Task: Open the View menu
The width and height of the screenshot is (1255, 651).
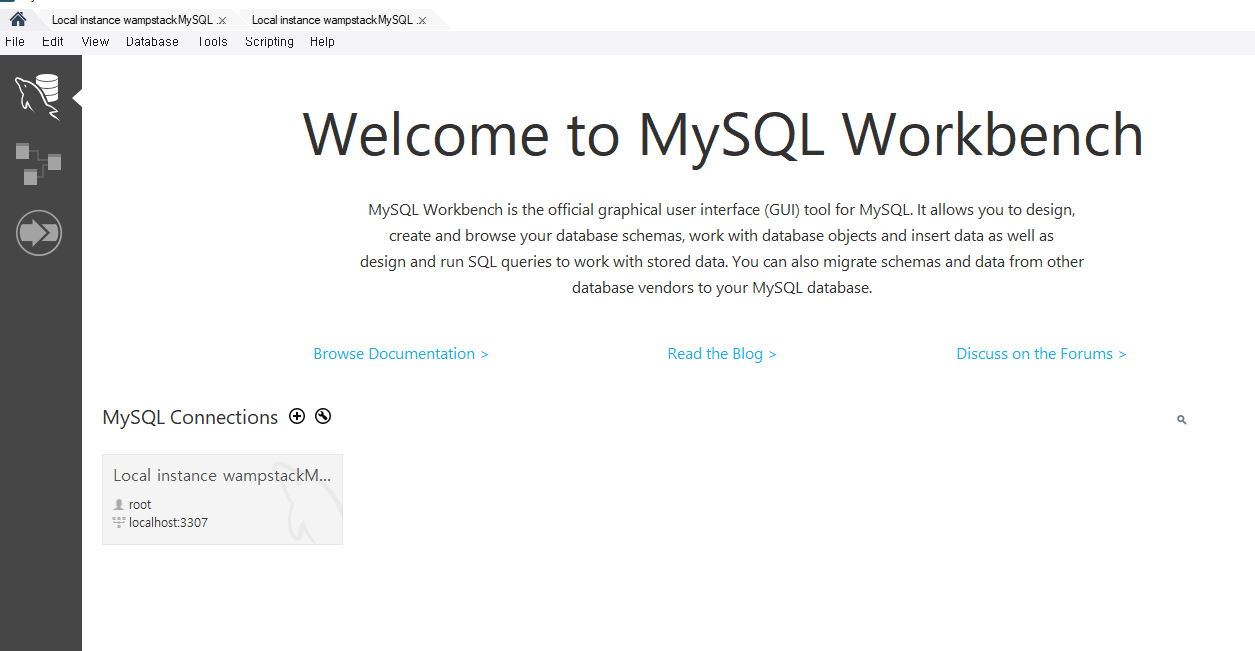Action: pos(95,41)
